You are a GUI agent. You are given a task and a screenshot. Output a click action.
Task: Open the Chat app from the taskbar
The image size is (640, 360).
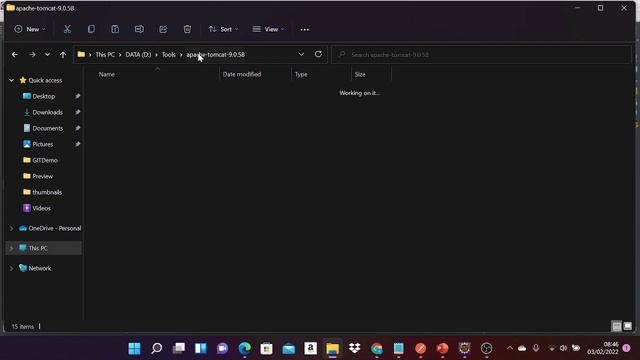[222, 348]
